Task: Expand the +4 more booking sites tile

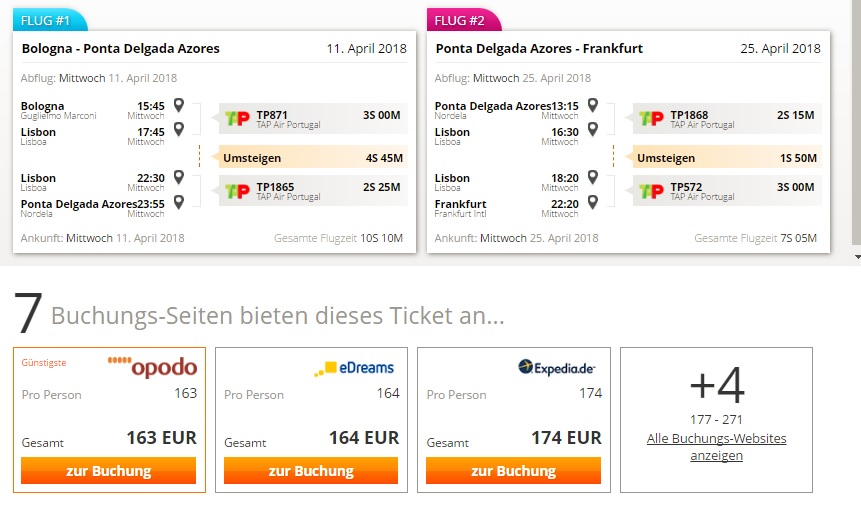Action: pyautogui.click(x=717, y=420)
